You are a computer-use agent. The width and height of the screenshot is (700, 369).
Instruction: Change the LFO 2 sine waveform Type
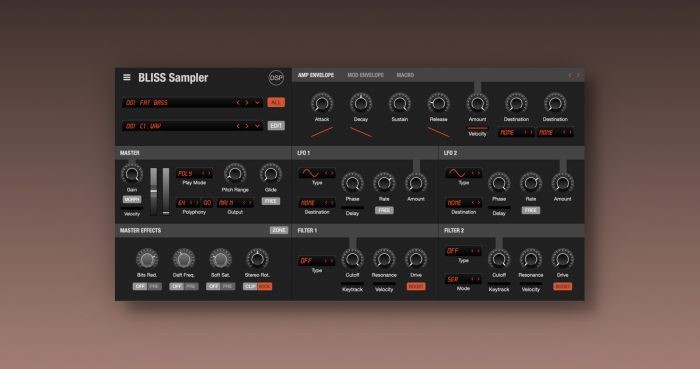pos(463,173)
